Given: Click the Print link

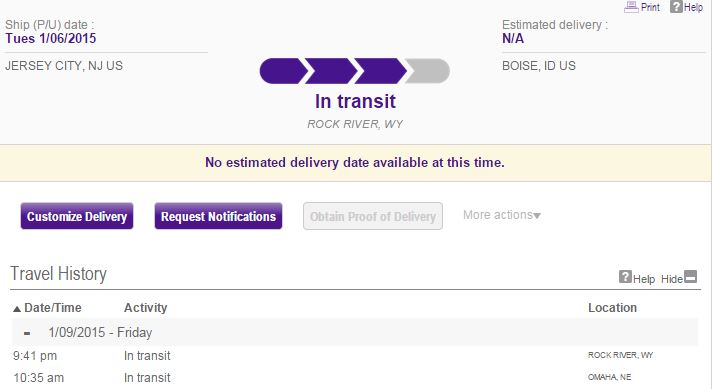Looking at the screenshot, I should [650, 7].
